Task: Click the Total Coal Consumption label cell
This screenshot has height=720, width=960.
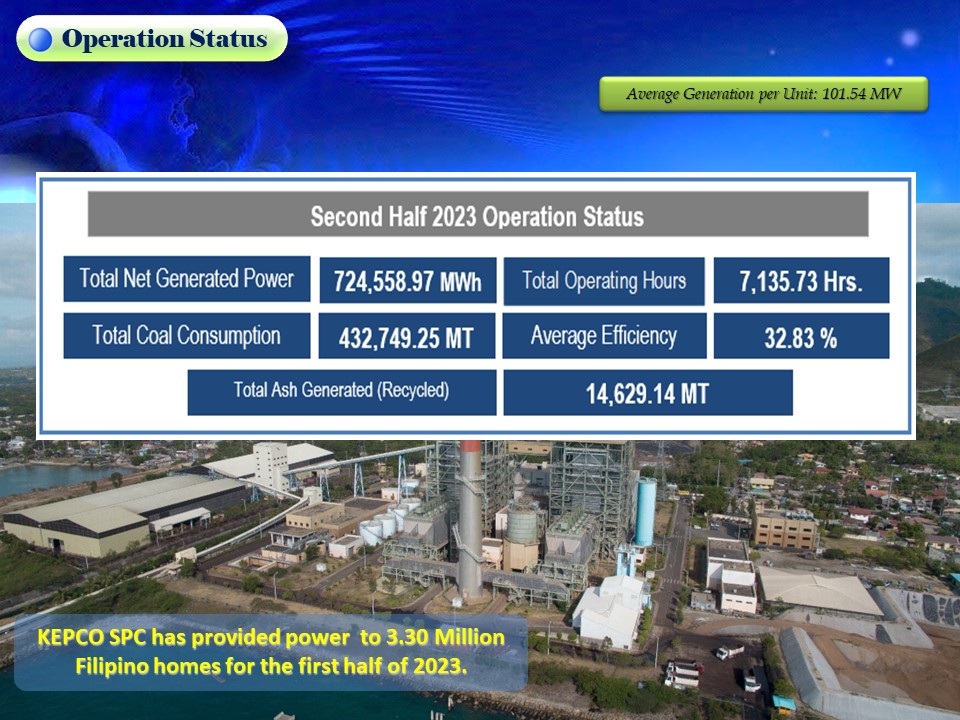Action: 188,335
